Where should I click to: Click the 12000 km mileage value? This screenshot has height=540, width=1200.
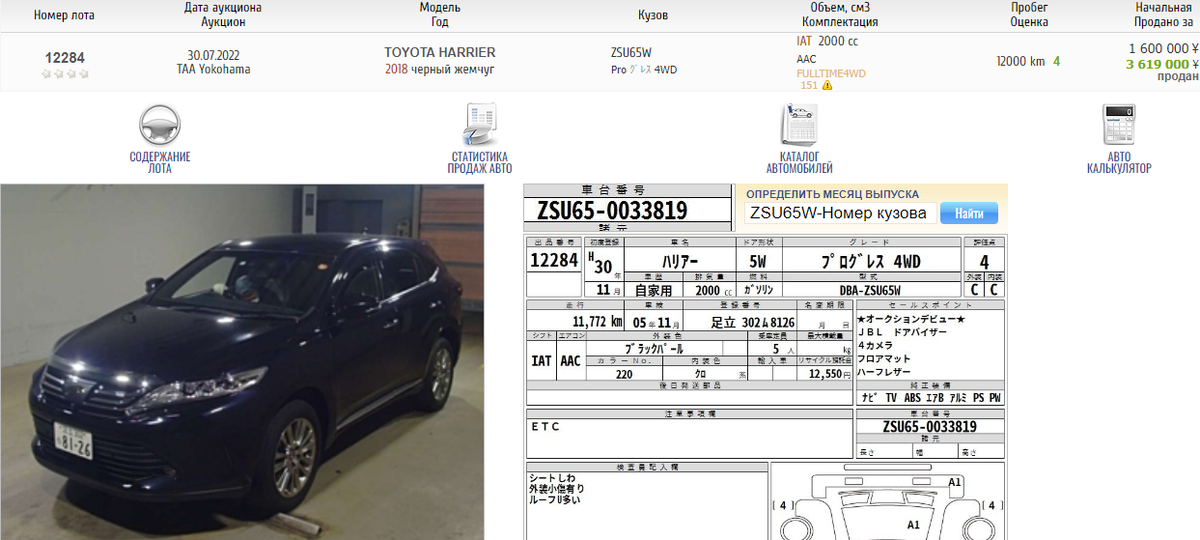click(x=1020, y=61)
